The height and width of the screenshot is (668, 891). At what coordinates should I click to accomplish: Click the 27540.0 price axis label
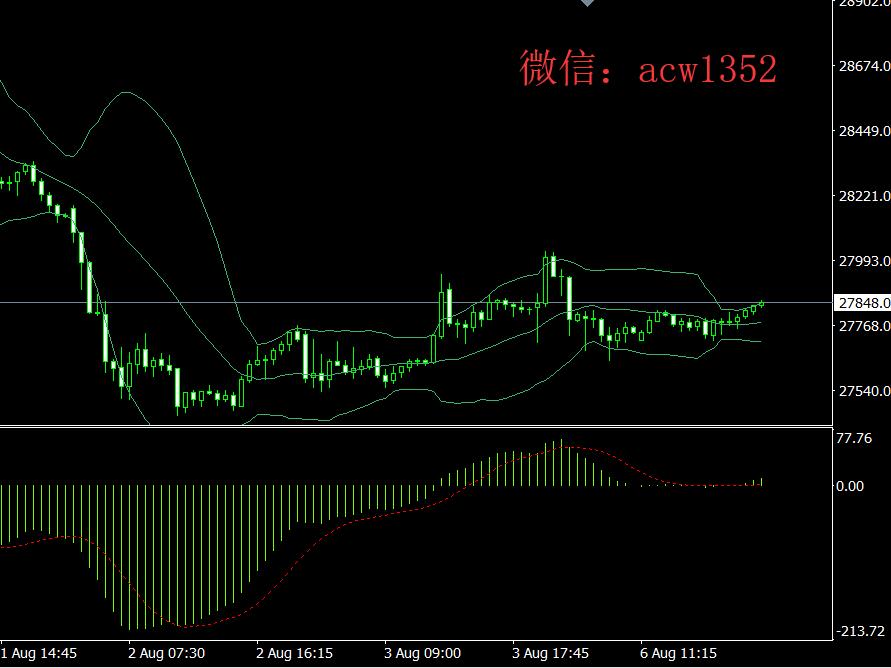pyautogui.click(x=864, y=391)
